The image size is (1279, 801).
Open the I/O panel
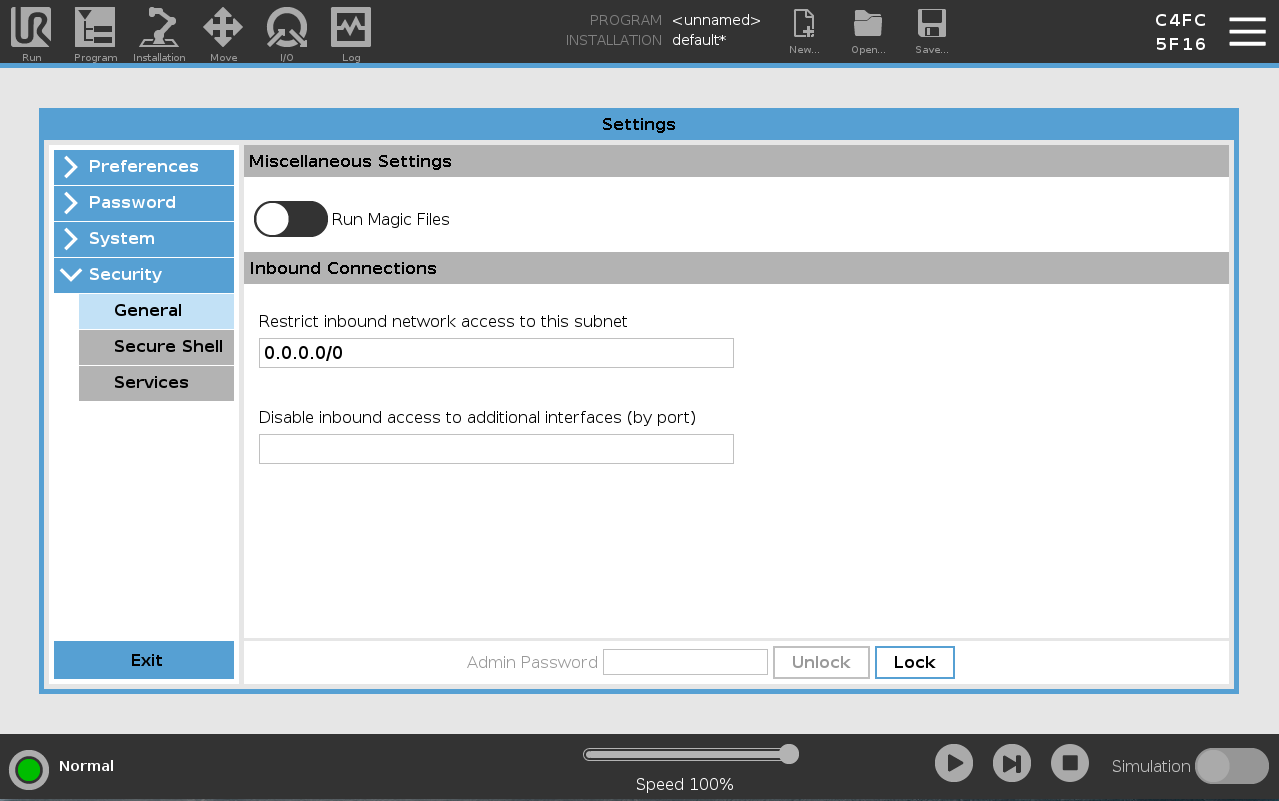pyautogui.click(x=287, y=32)
